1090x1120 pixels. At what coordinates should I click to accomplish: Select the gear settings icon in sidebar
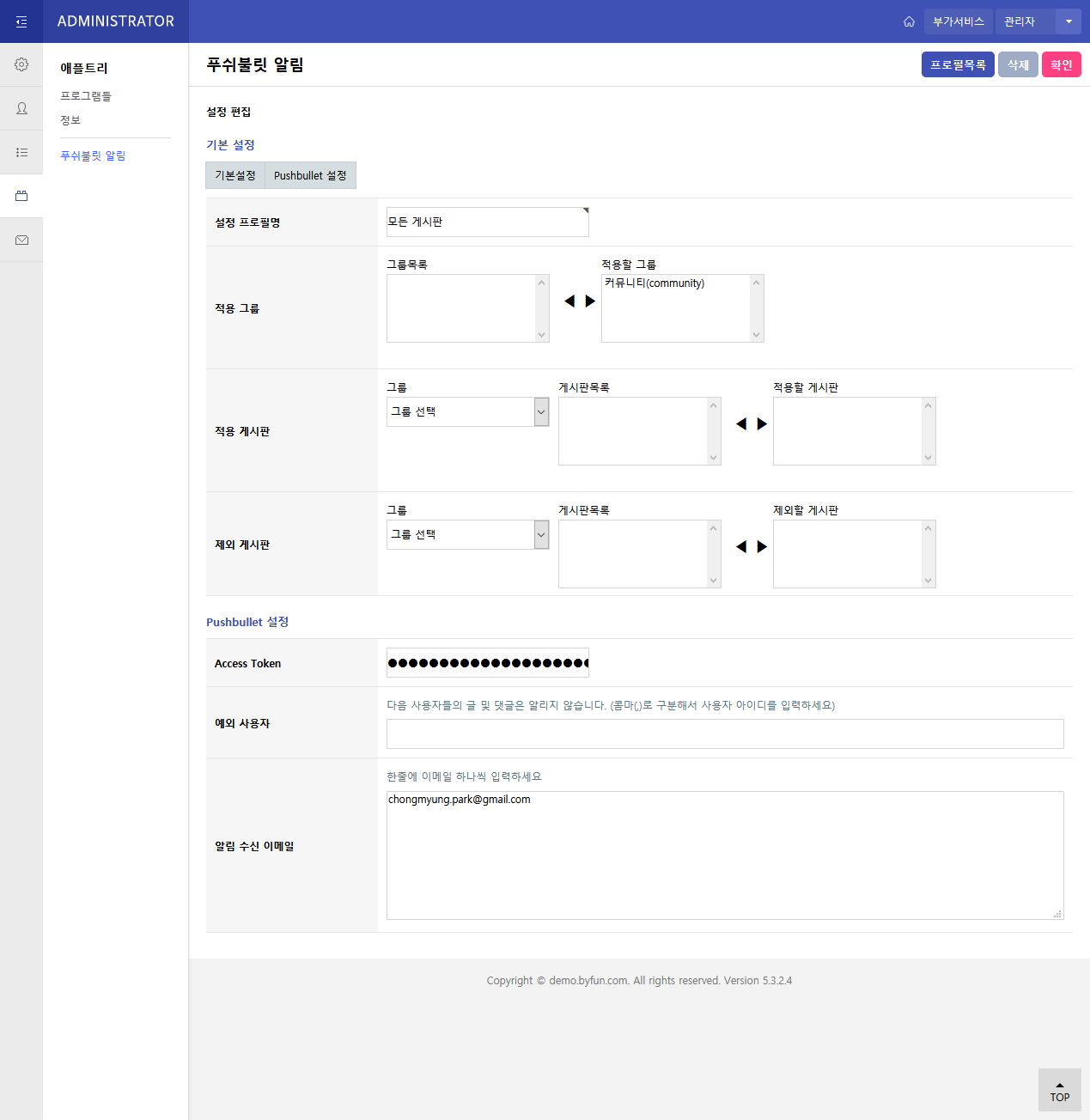click(x=21, y=64)
